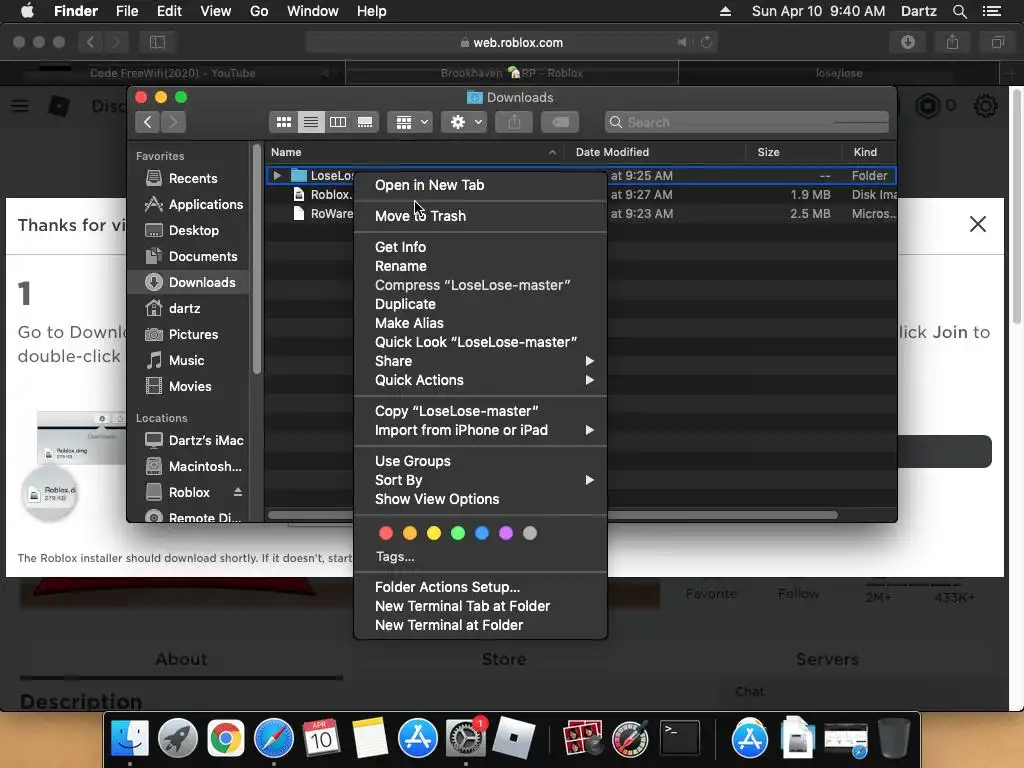The height and width of the screenshot is (768, 1024).
Task: Choose Copy "LoseLose-master"
Action: point(481,411)
